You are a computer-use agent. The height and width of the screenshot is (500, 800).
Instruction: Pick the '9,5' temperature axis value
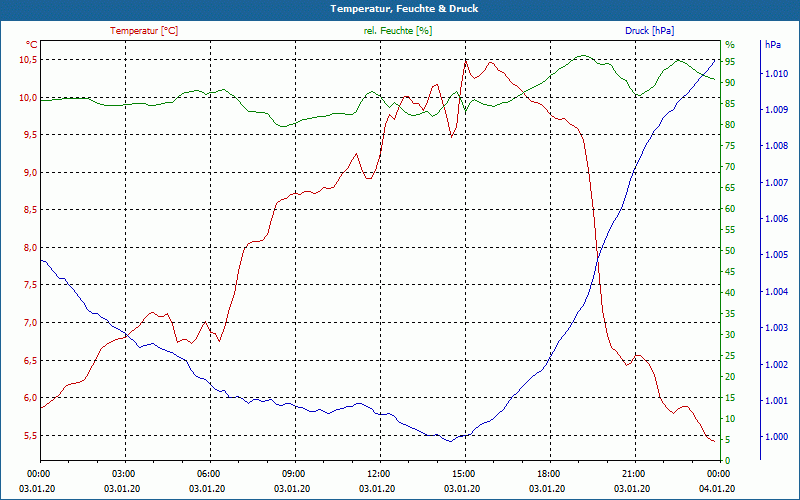pyautogui.click(x=30, y=135)
